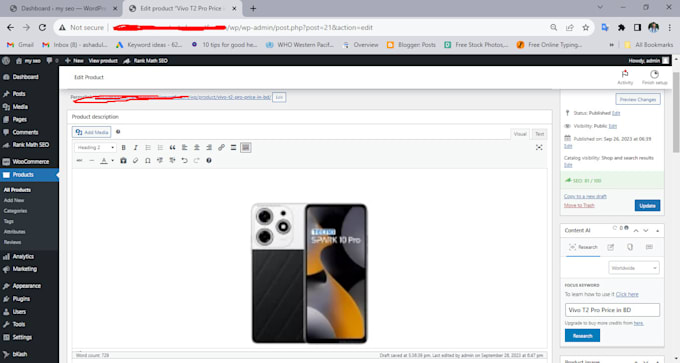The width and height of the screenshot is (680, 363).
Task: Align text center
Action: [197, 147]
